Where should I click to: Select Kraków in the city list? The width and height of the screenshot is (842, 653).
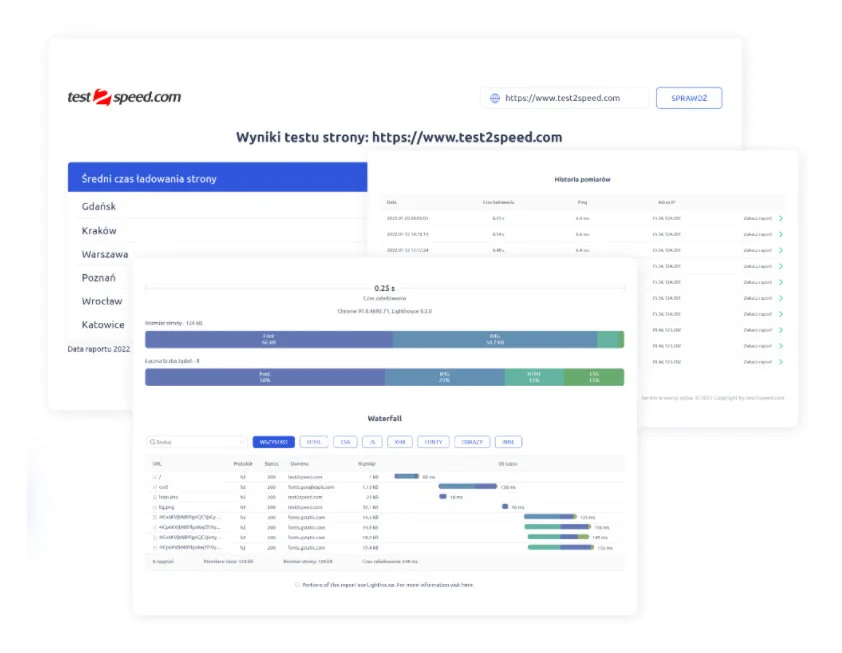(100, 230)
